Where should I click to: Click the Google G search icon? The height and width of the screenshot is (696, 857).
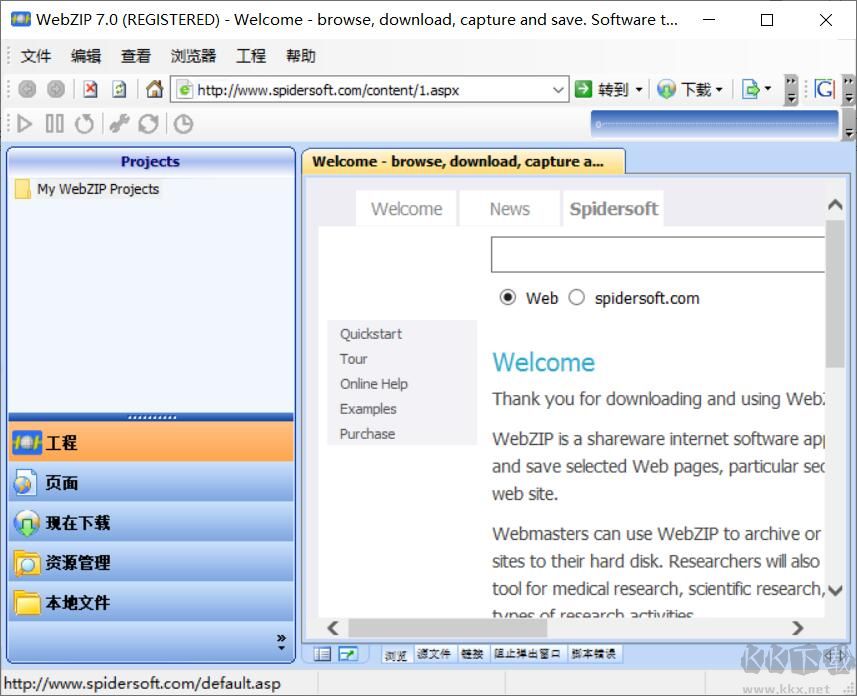coord(825,89)
